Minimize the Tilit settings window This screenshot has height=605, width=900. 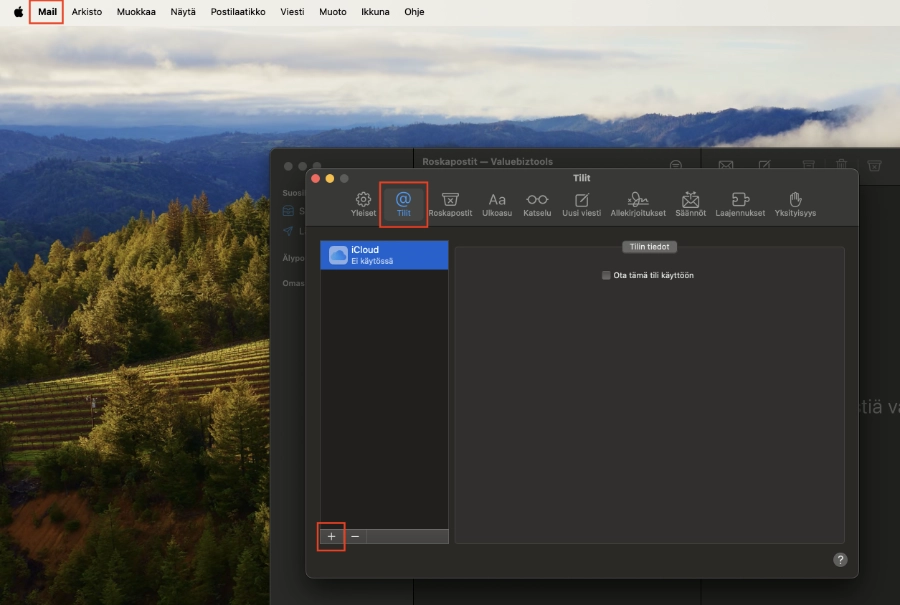(330, 179)
